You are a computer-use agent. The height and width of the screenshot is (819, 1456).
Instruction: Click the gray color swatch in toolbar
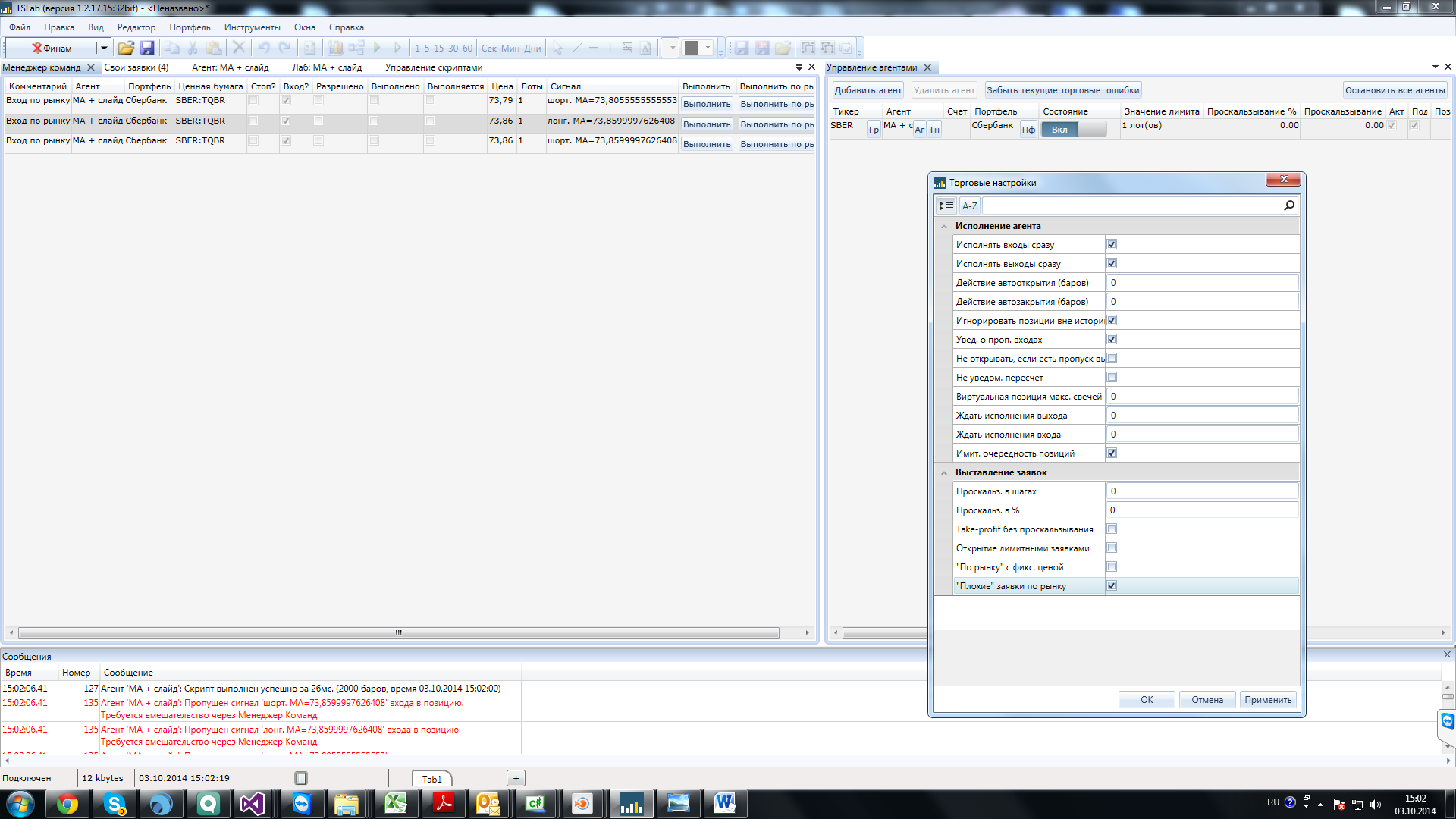691,48
